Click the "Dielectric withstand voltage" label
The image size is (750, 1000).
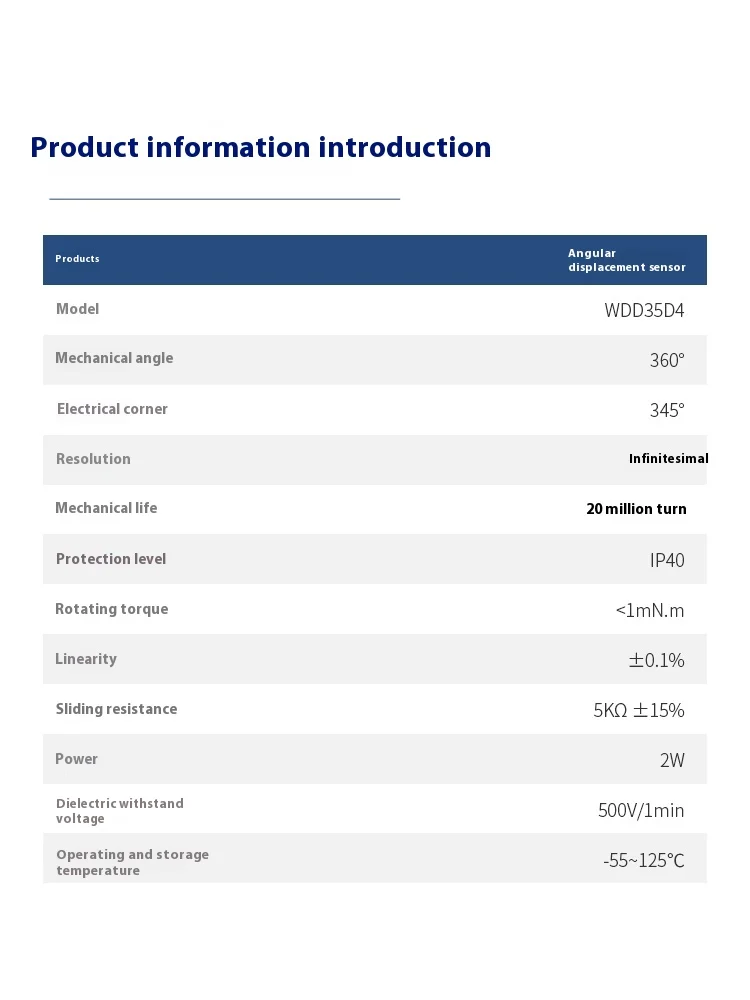click(x=119, y=811)
